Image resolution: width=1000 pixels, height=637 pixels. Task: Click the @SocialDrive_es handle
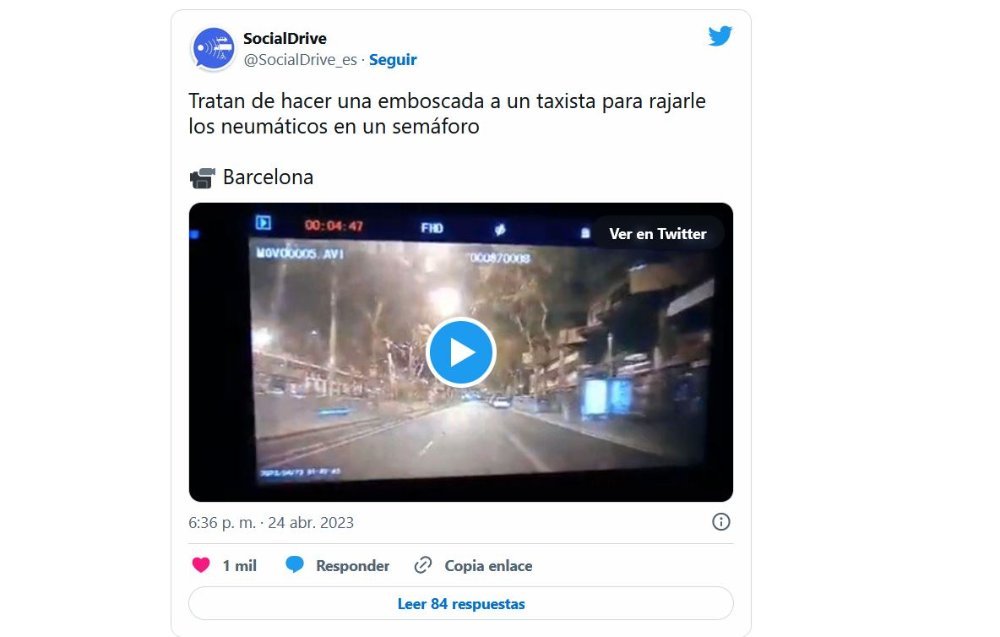pos(300,59)
